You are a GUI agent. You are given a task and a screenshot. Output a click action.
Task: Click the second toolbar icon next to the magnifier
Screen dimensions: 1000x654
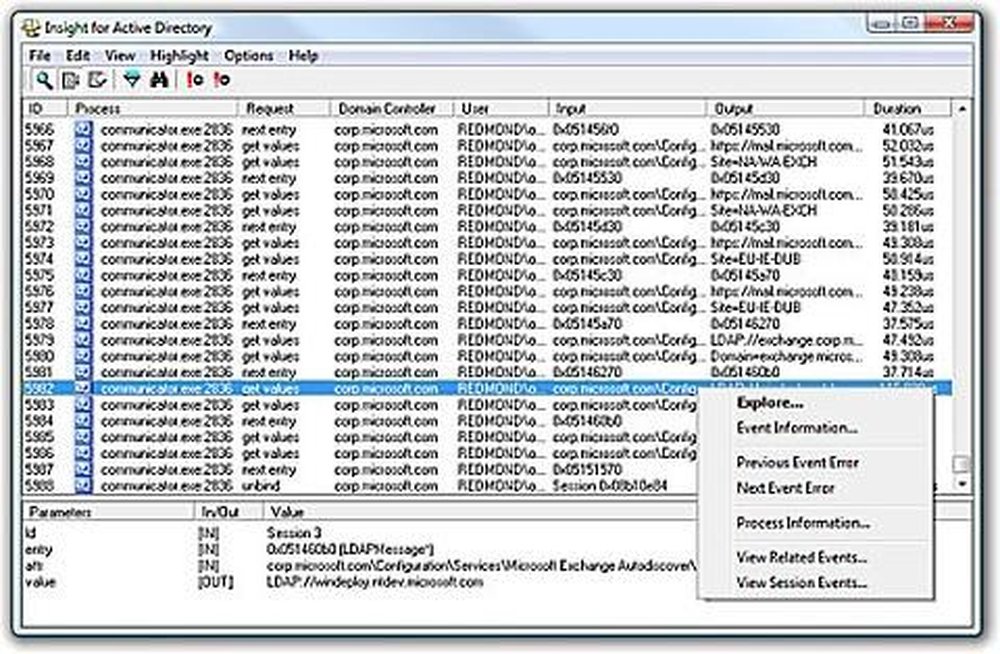tap(70, 80)
